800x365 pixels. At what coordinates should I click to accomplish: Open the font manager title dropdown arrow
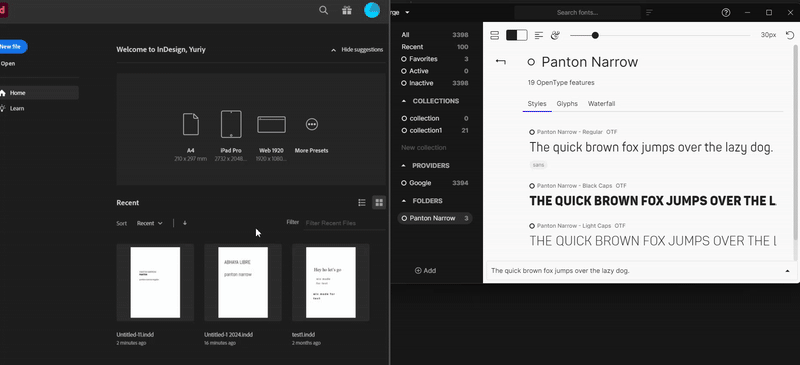pyautogui.click(x=407, y=13)
